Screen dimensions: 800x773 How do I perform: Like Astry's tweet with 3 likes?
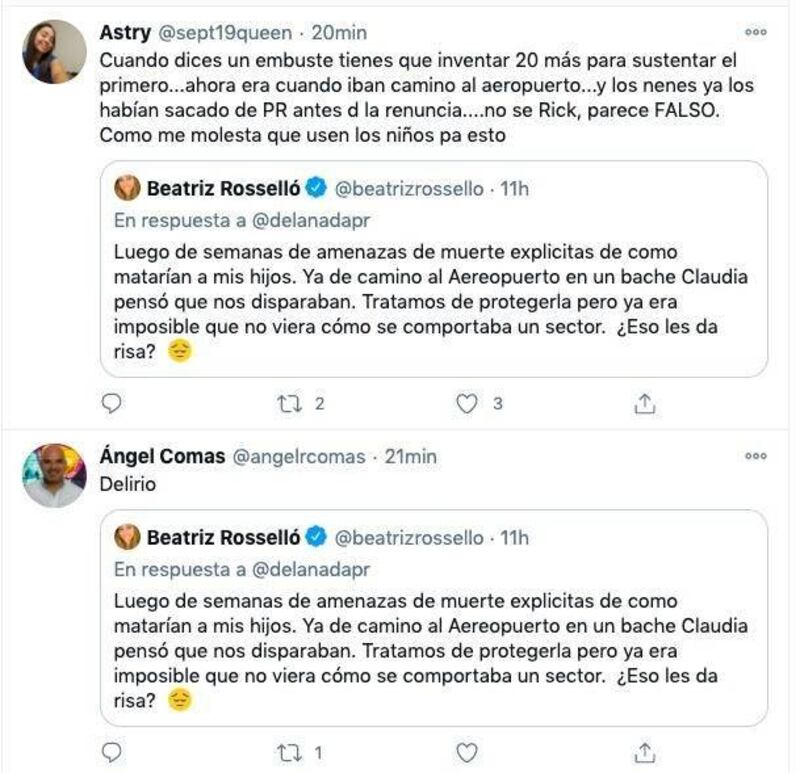(x=466, y=403)
